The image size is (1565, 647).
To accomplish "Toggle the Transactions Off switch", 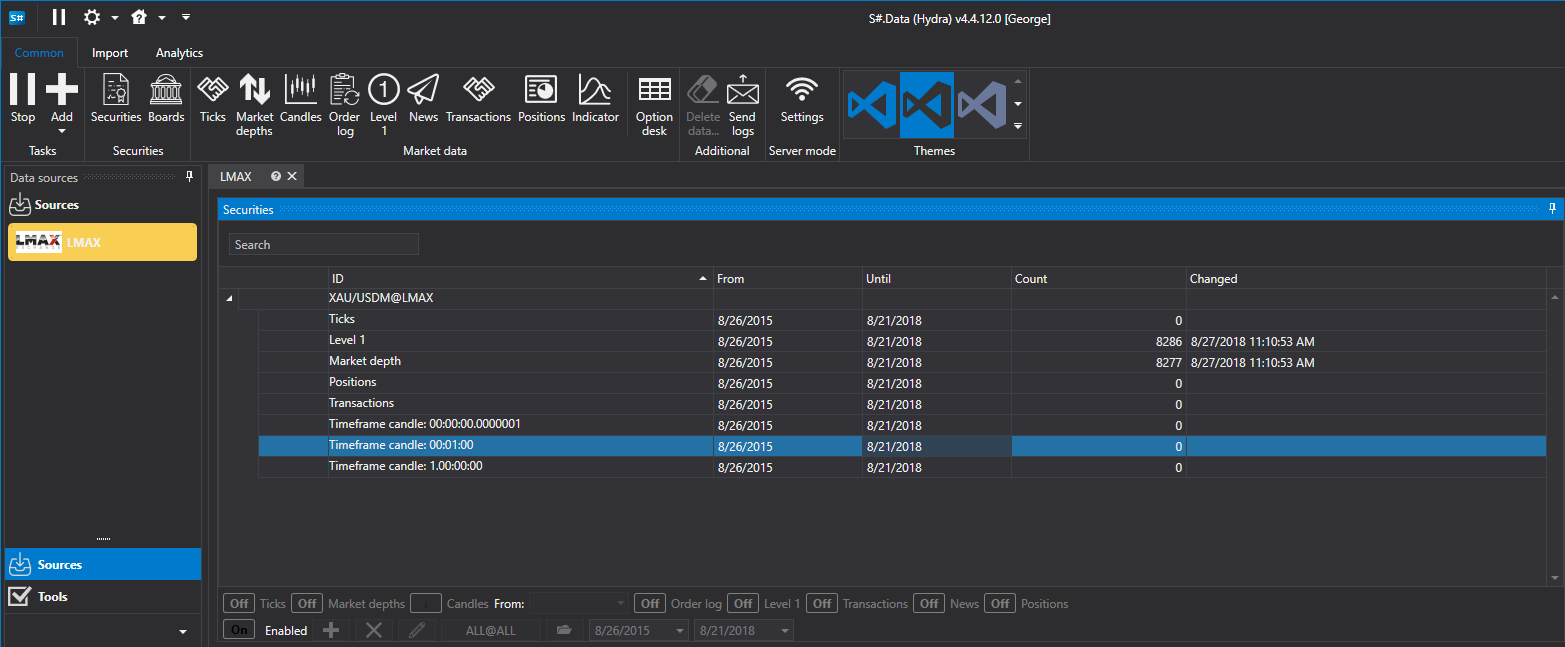I will tap(822, 603).
